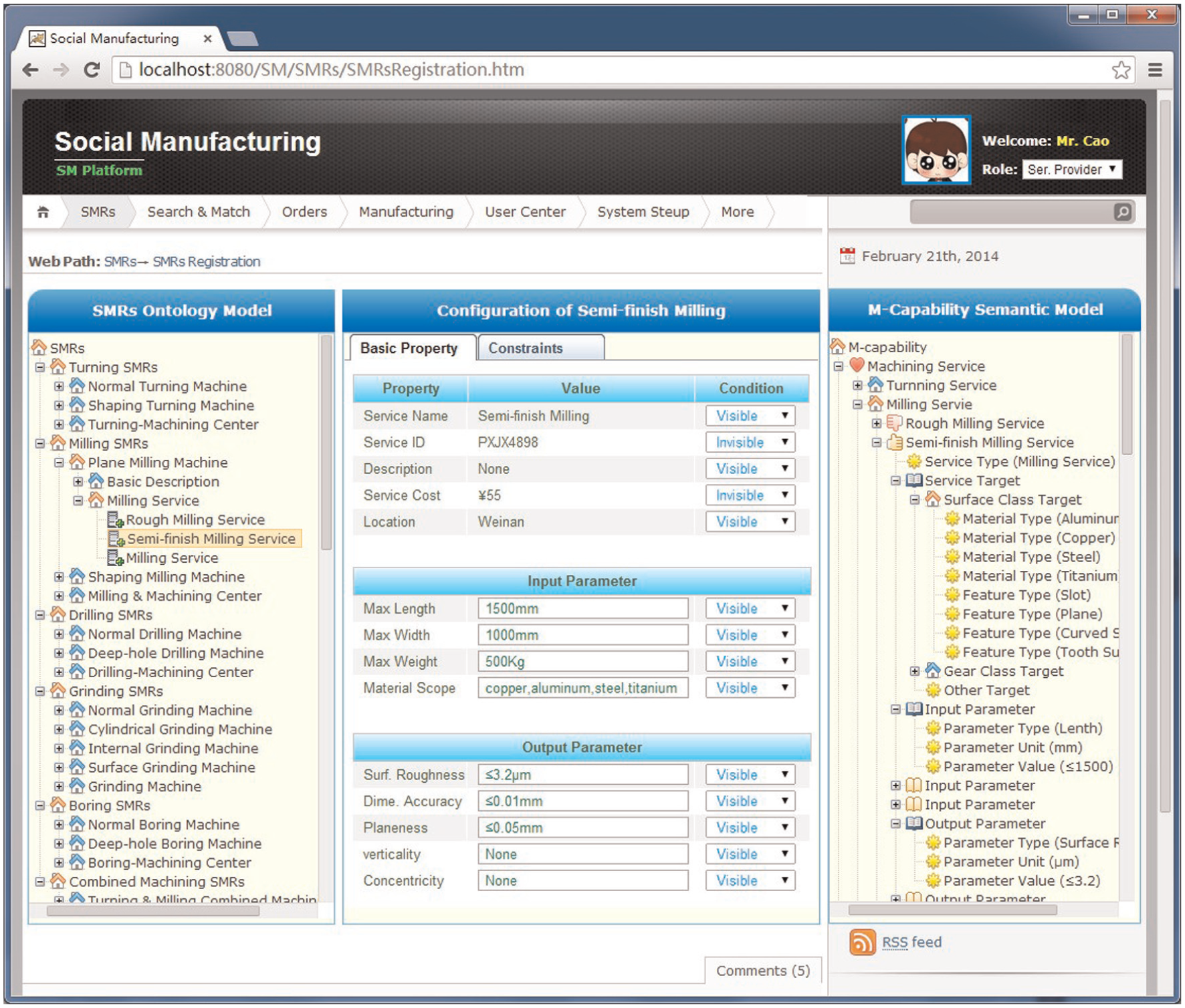1185x1008 pixels.
Task: Expand the Normal Turning Machine node
Action: [59, 386]
